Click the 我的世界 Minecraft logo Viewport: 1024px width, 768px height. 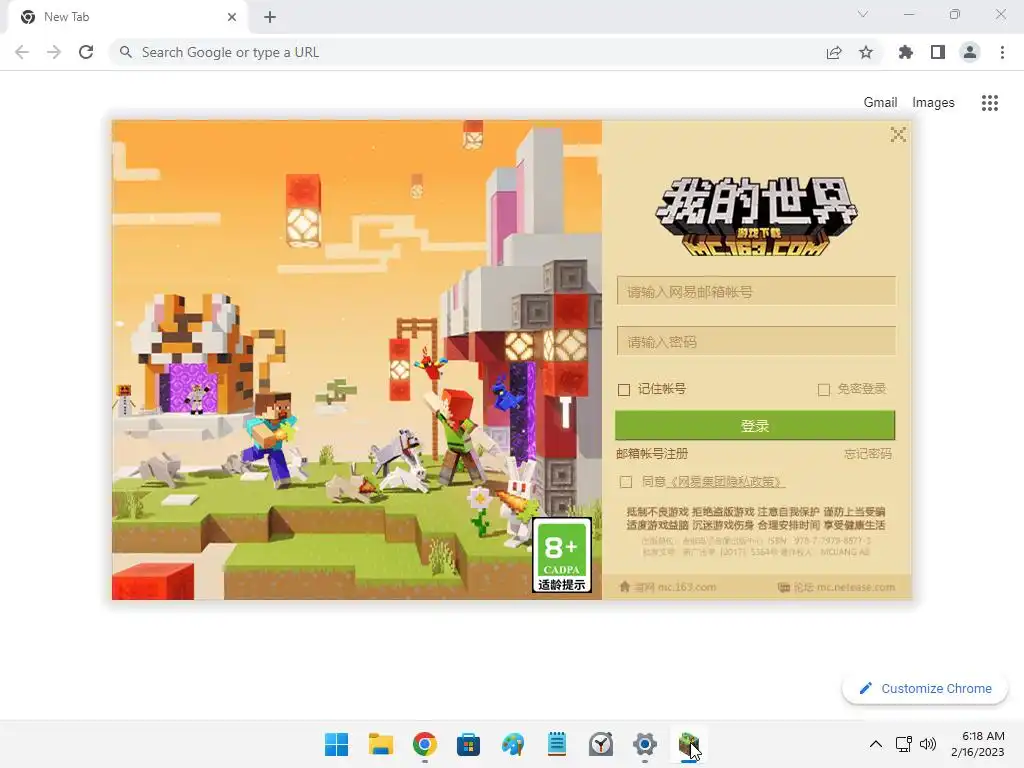756,217
